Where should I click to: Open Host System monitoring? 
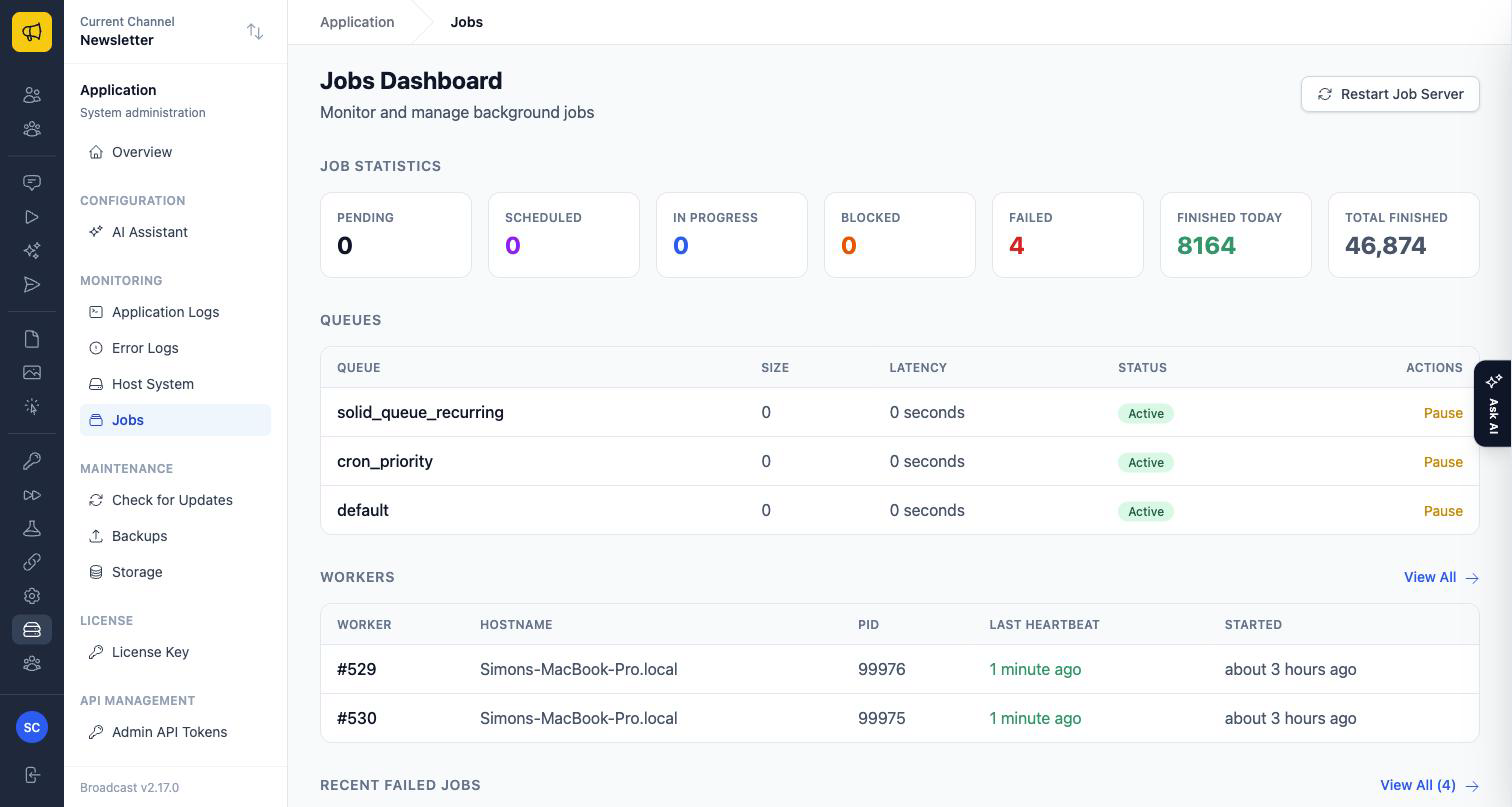click(175, 384)
